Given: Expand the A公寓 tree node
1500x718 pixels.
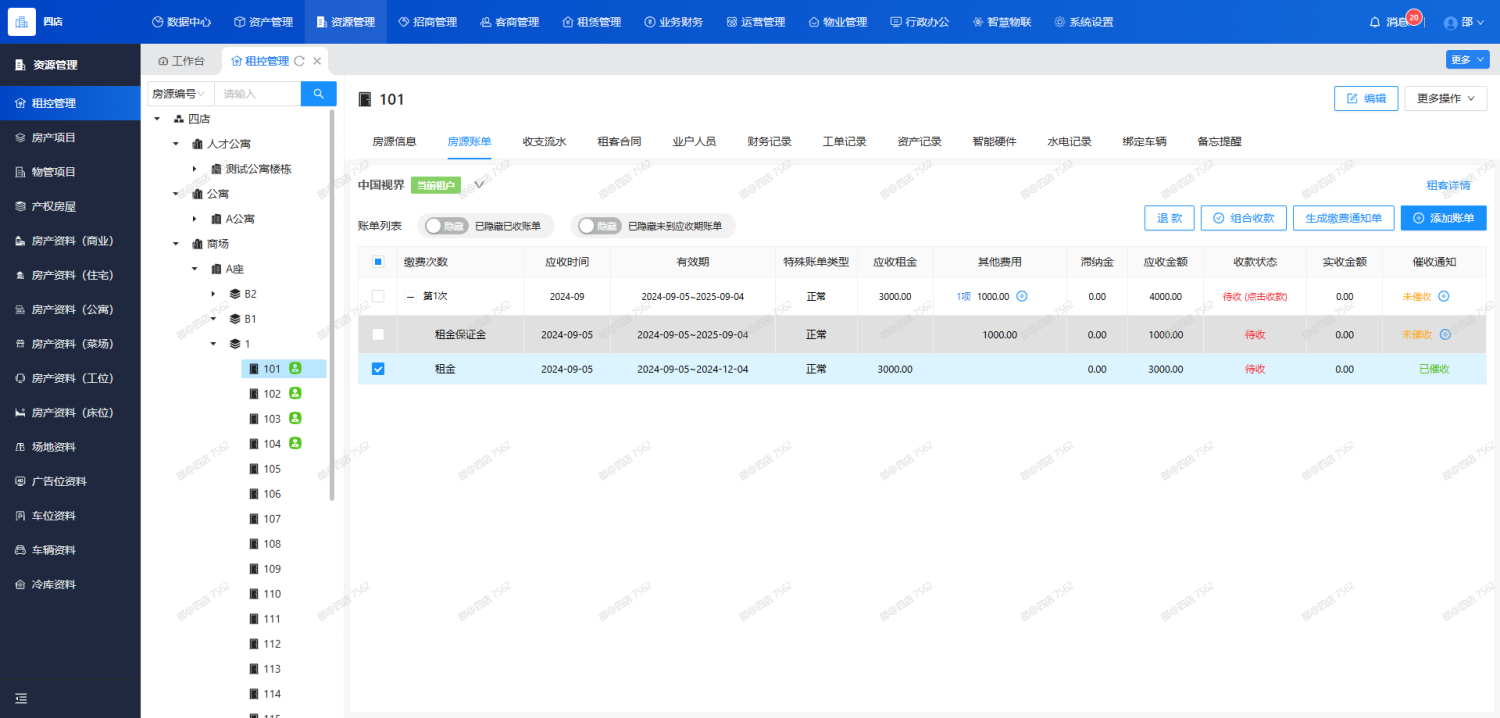Looking at the screenshot, I should point(195,219).
